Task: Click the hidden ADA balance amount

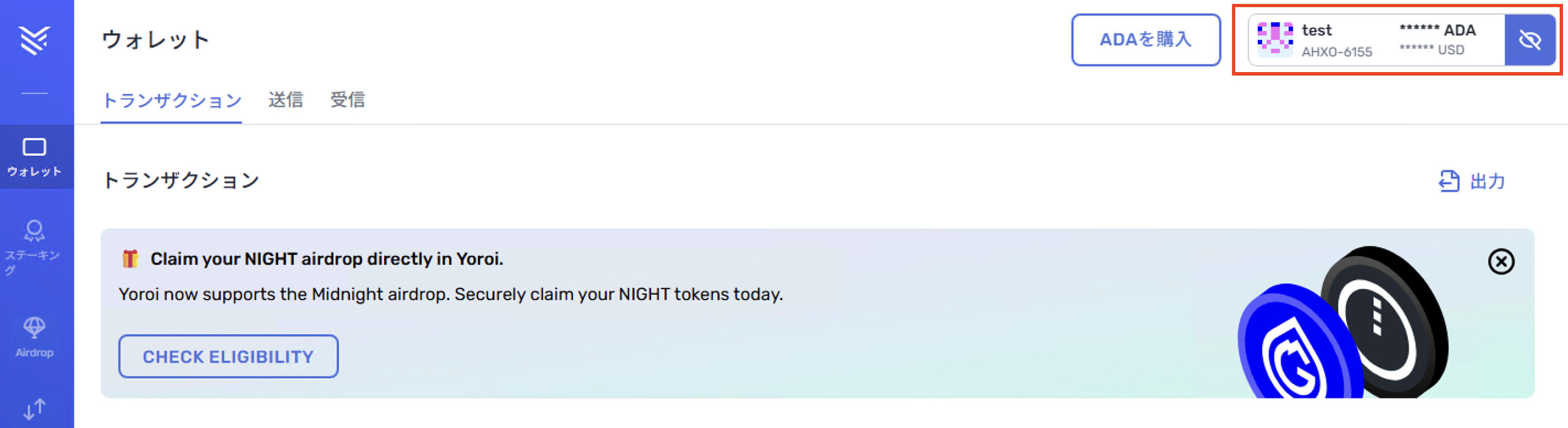Action: tap(1438, 30)
